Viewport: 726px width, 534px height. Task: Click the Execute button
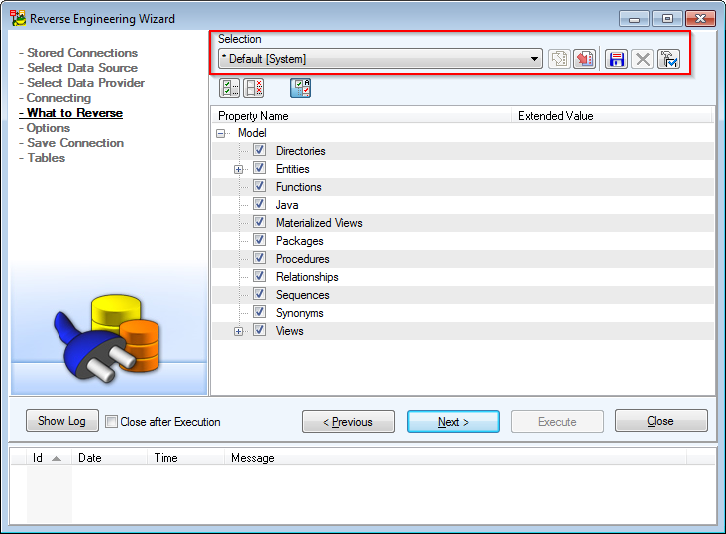point(557,422)
